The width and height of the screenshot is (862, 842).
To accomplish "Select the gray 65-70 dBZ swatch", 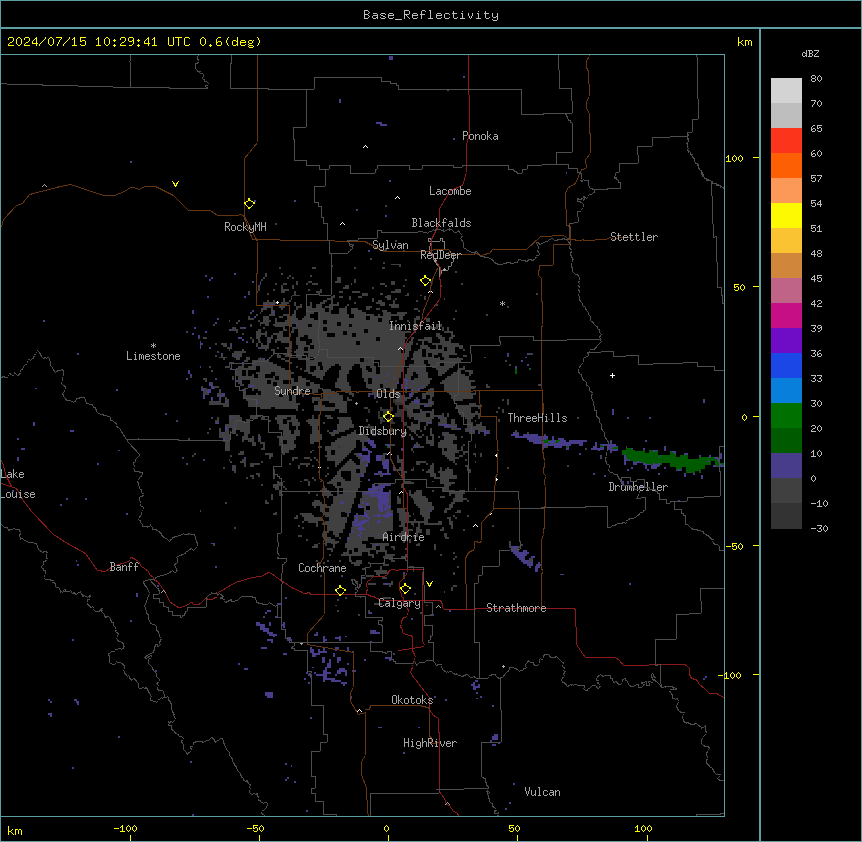I will tap(786, 115).
